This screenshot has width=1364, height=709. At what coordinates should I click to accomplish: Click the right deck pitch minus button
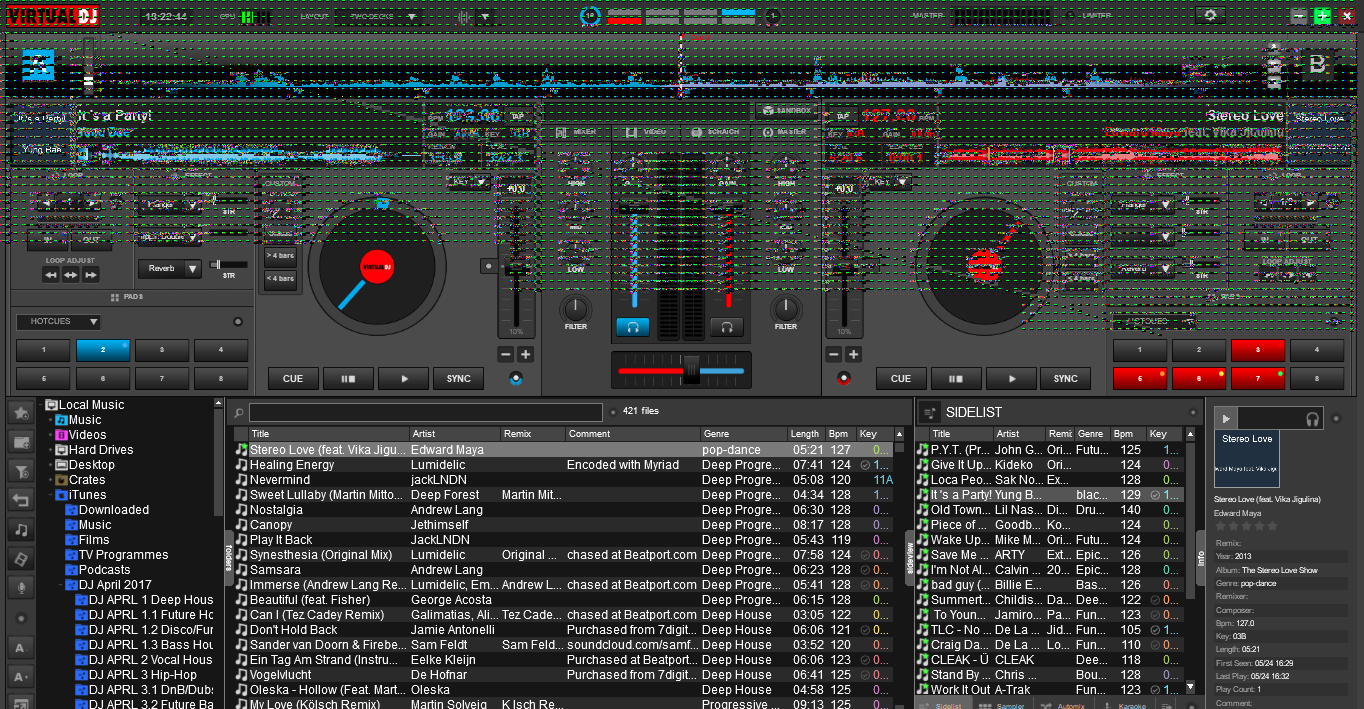[833, 354]
